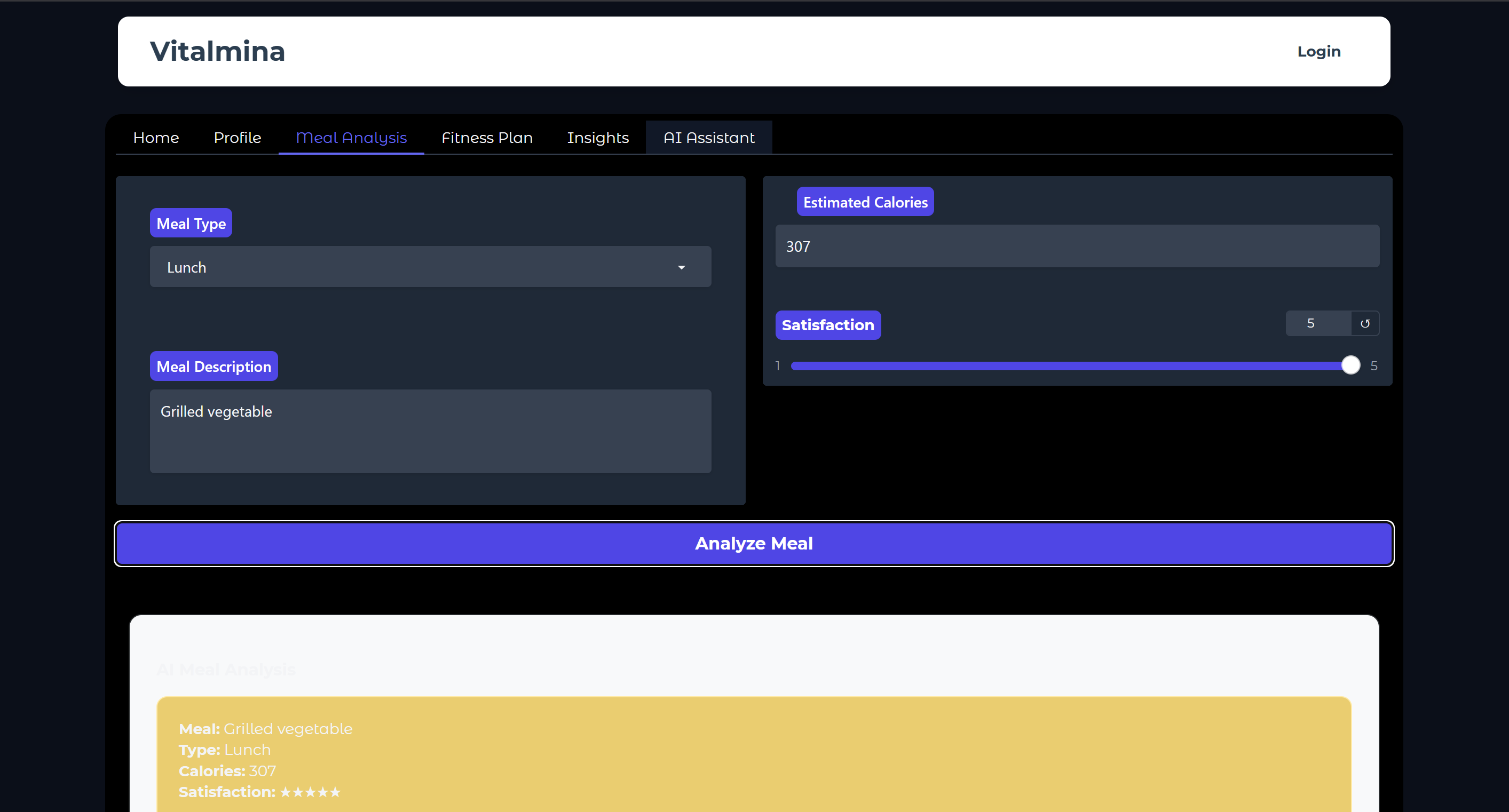Image resolution: width=1509 pixels, height=812 pixels.
Task: Click inside the Meal Description text area
Action: pos(430,432)
